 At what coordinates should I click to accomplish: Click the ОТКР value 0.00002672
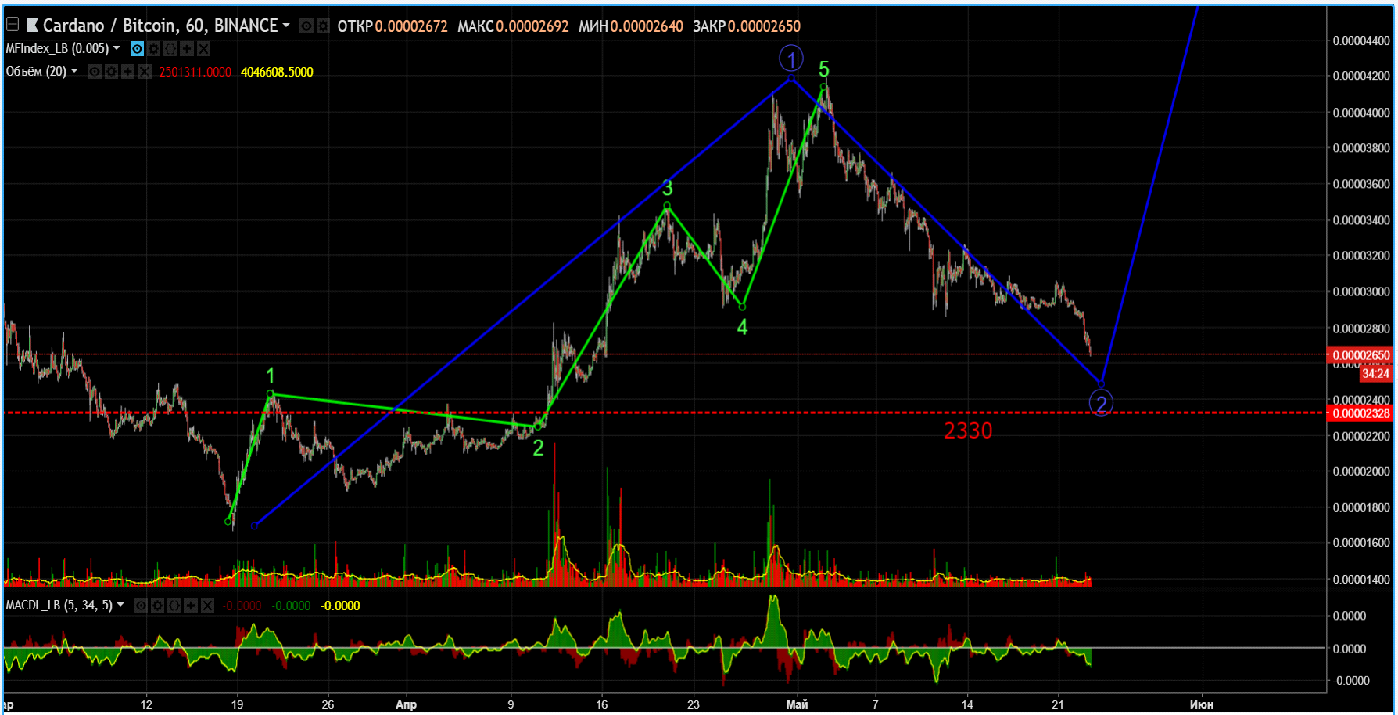(x=411, y=26)
